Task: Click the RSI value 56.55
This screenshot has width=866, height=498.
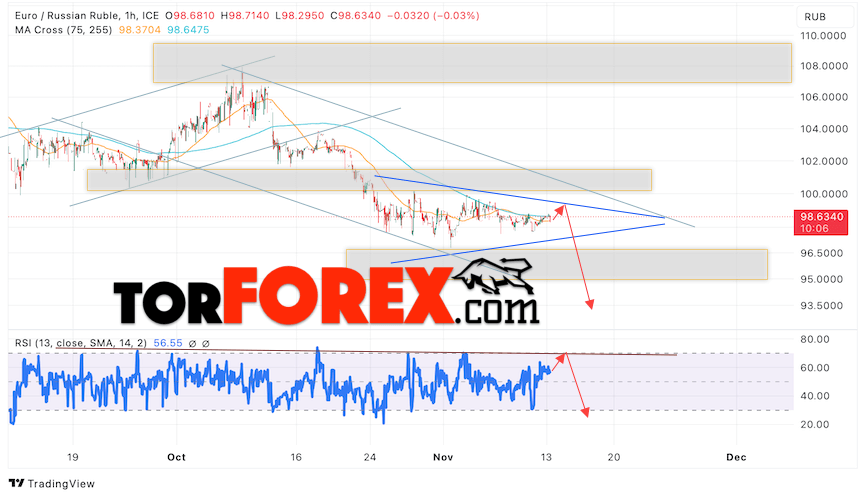Action: coord(168,343)
